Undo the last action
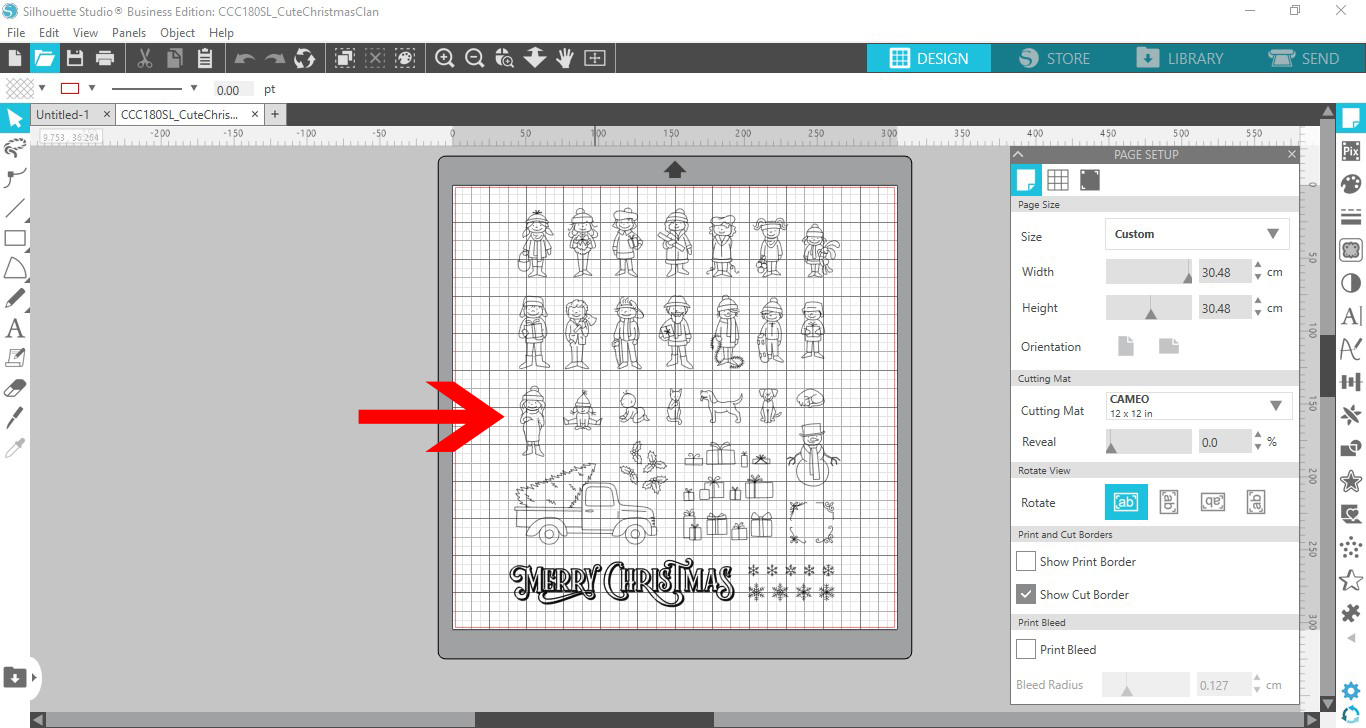This screenshot has height=728, width=1366. point(245,58)
